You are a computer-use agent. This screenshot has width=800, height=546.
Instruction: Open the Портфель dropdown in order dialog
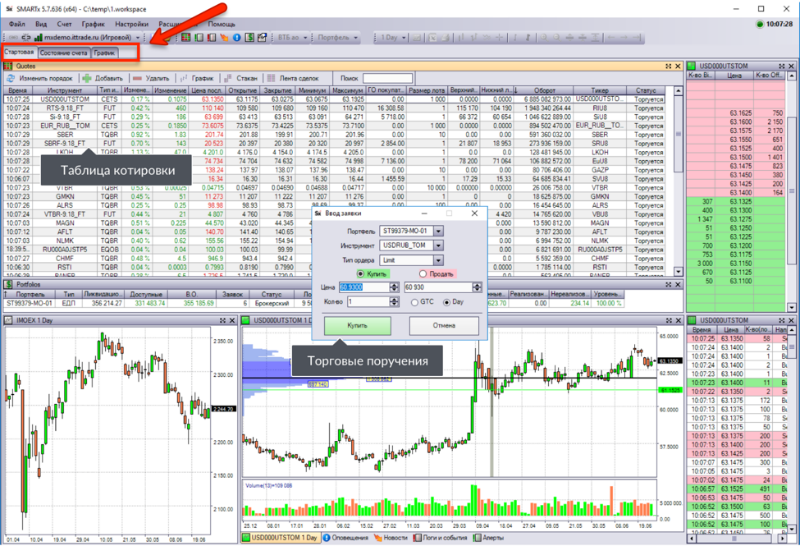pyautogui.click(x=438, y=231)
